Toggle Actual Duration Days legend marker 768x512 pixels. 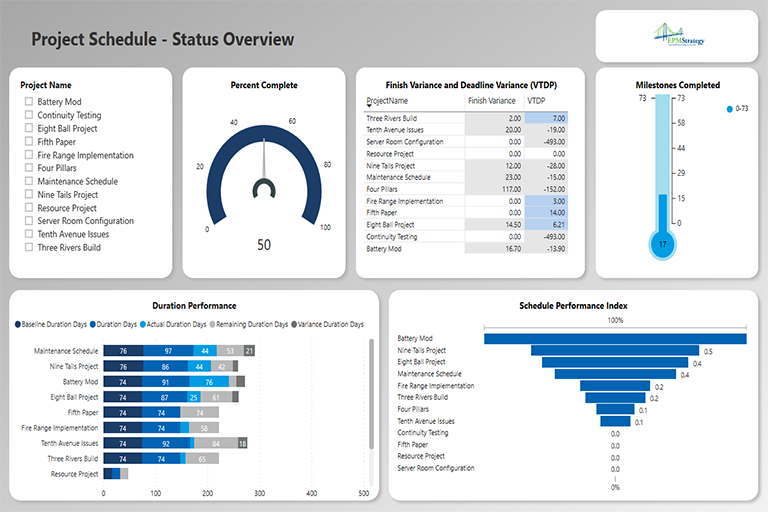click(x=143, y=324)
